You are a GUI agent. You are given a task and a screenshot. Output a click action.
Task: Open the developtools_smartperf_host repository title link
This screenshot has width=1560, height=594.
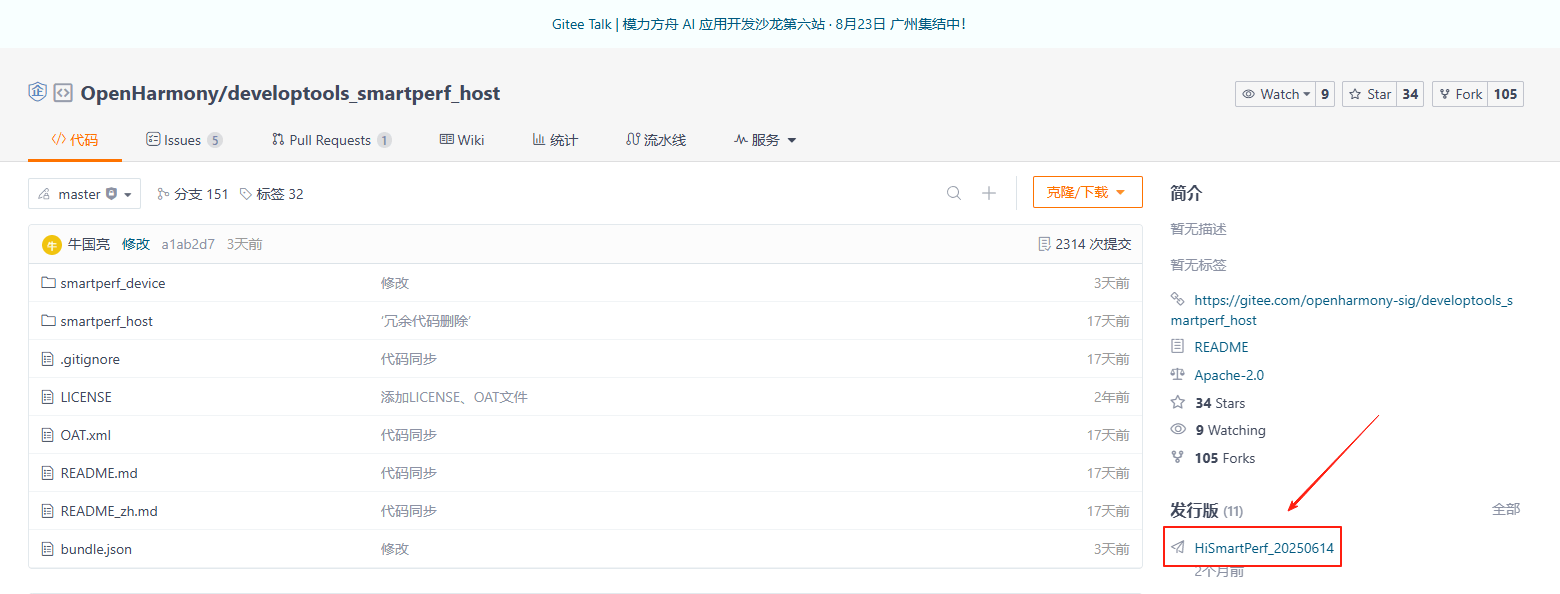pyautogui.click(x=364, y=93)
